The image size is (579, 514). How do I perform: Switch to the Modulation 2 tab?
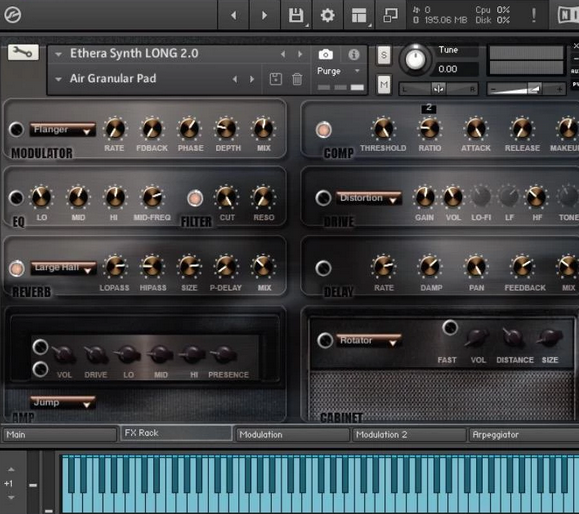[x=409, y=435]
